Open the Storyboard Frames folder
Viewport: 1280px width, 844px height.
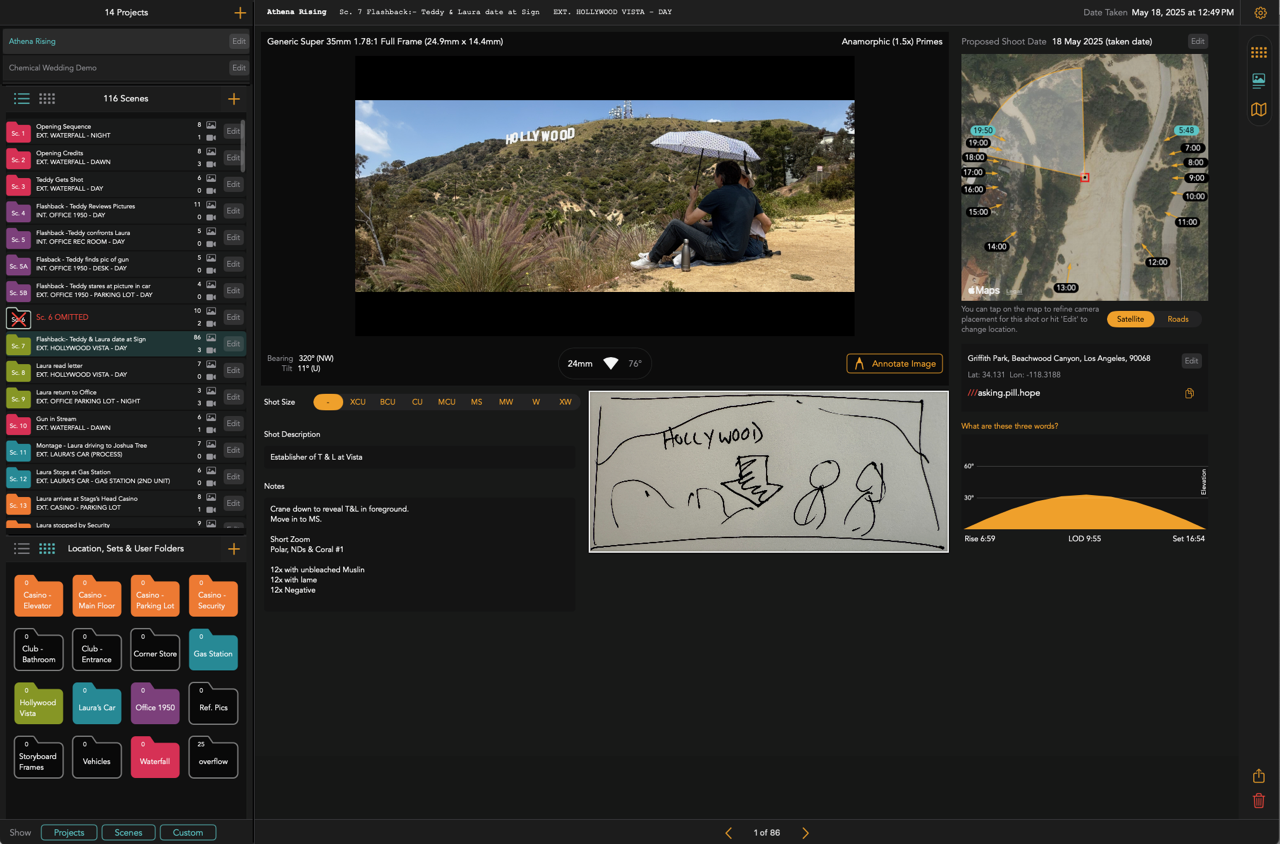point(39,759)
